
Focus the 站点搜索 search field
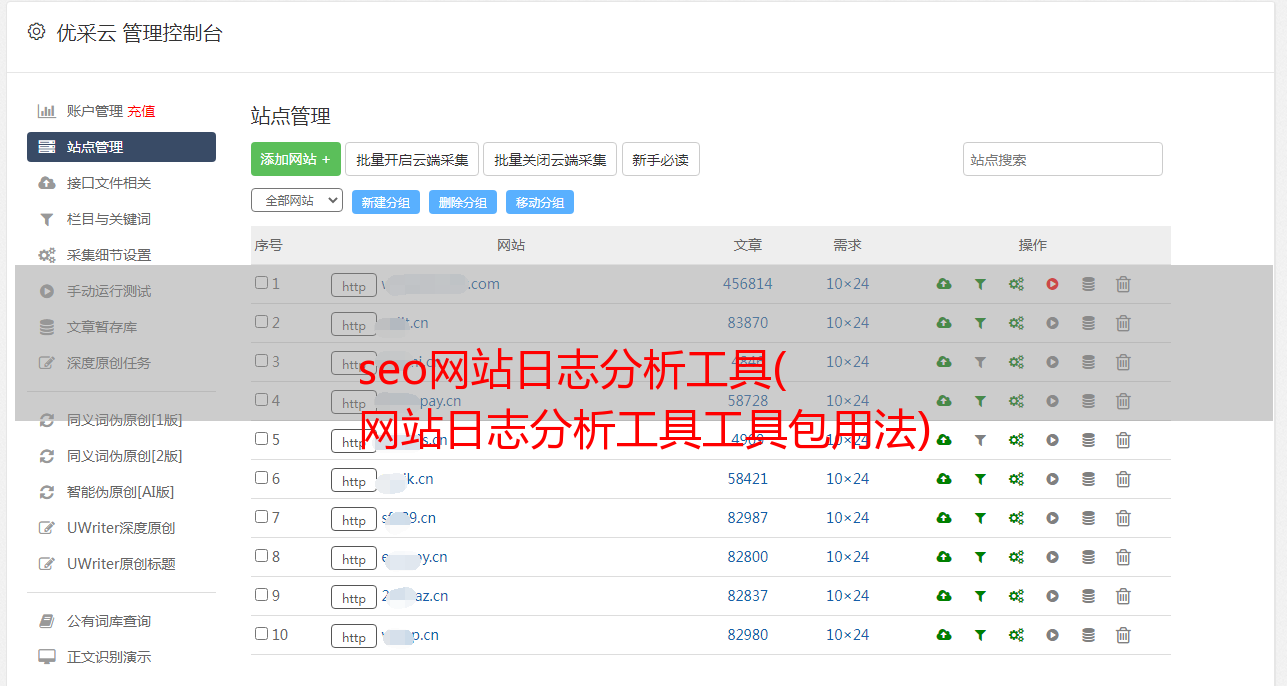pyautogui.click(x=1063, y=159)
